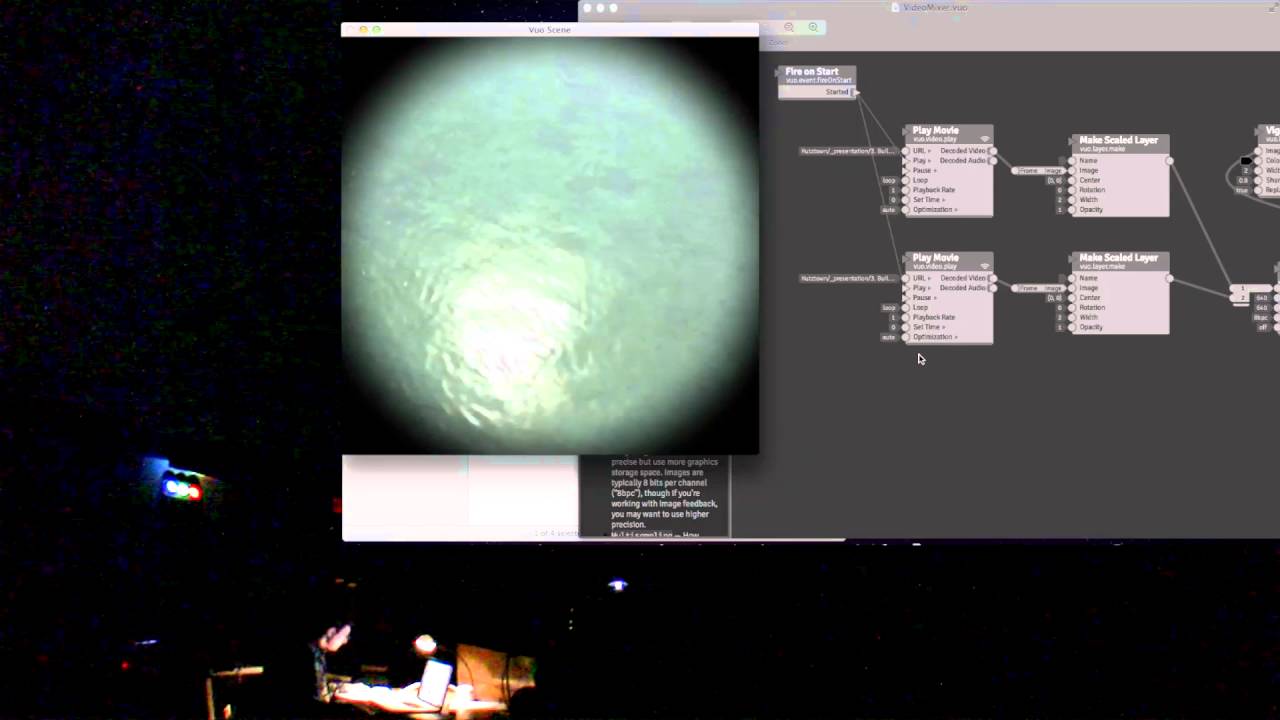Click the Name input port of lower Make Scaled Layer
This screenshot has height=720, width=1280.
pos(1072,278)
